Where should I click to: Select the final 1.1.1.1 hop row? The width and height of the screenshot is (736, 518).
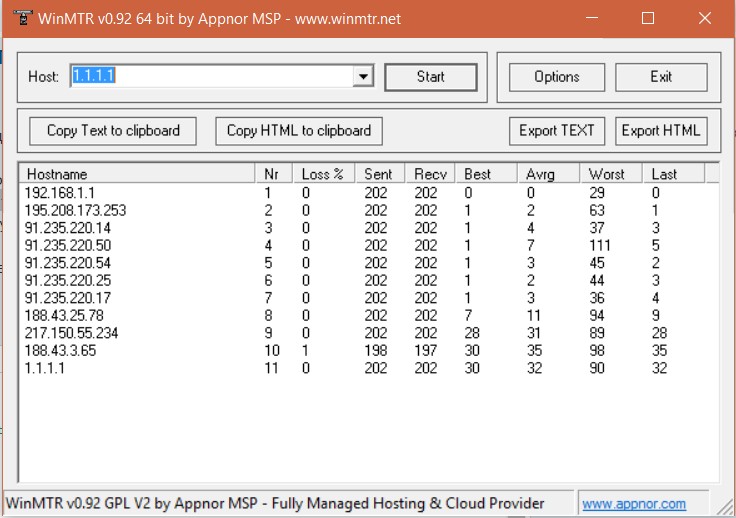click(x=45, y=368)
